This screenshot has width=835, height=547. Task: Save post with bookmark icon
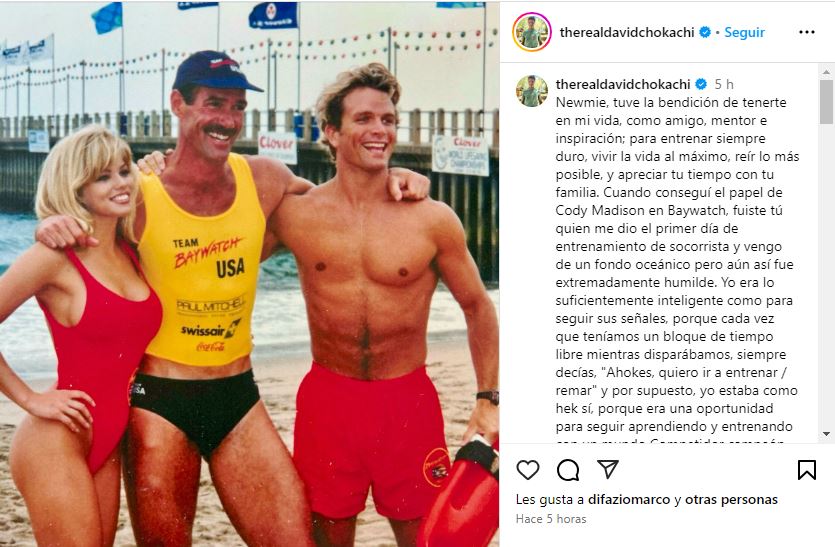click(807, 470)
